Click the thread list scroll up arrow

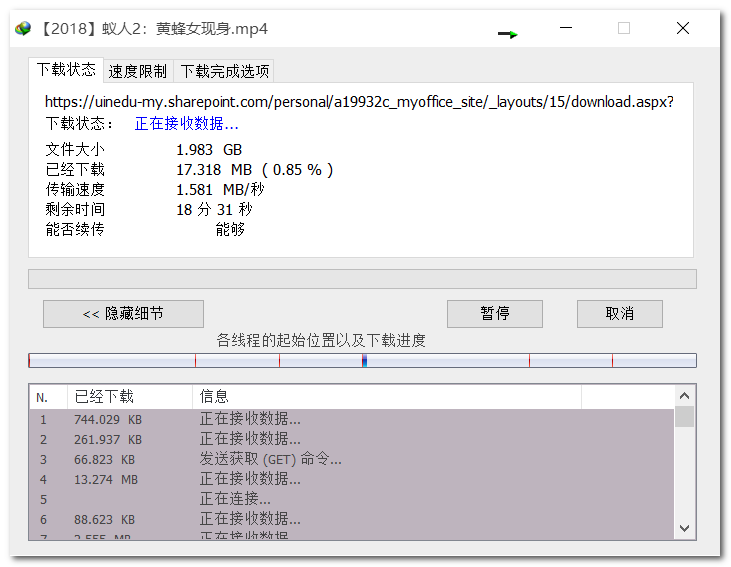684,396
